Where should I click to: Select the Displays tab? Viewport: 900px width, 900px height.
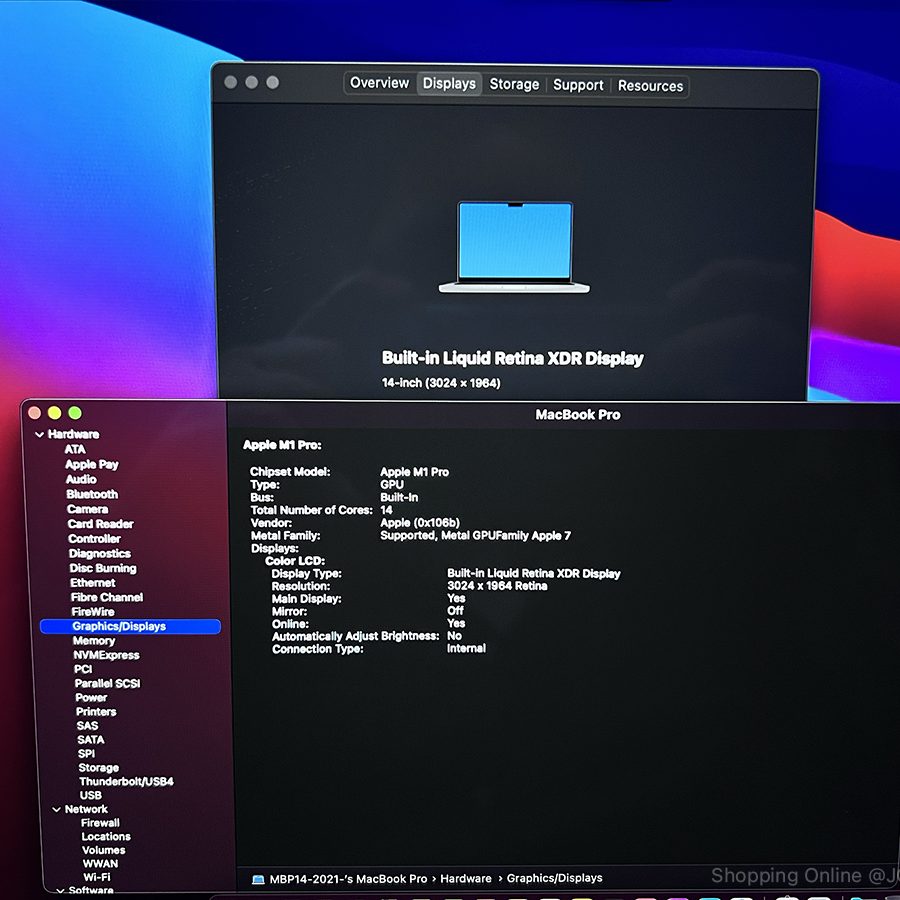(x=449, y=84)
